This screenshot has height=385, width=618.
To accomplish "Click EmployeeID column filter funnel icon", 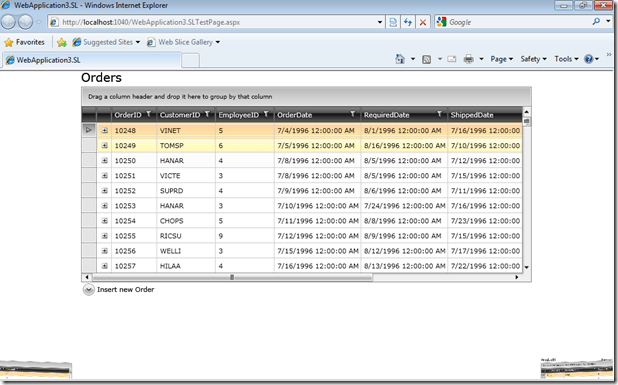I will coord(266,114).
